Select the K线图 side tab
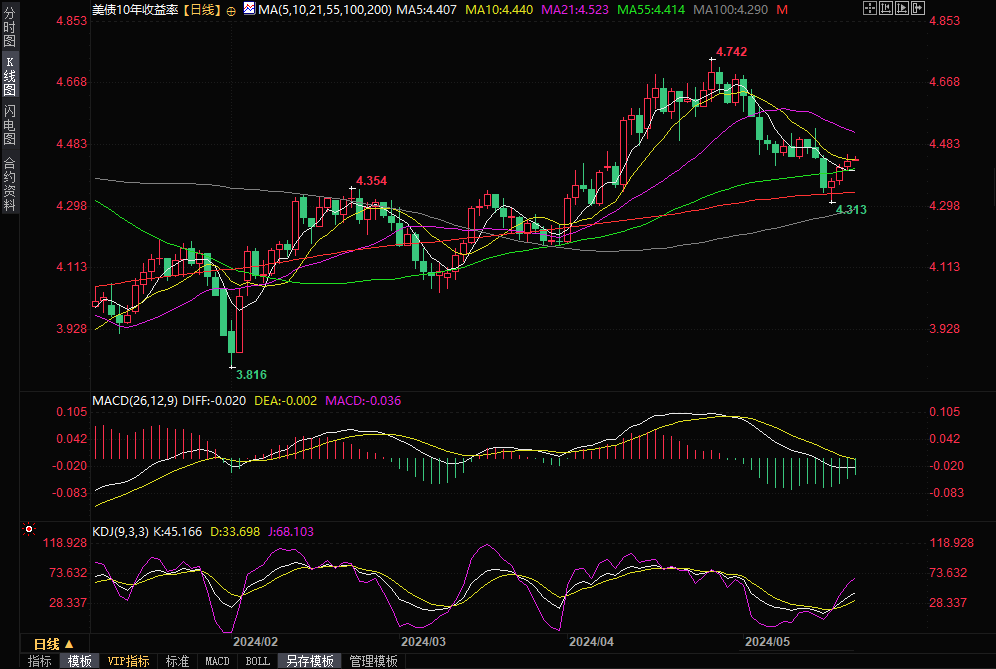 (x=9, y=77)
